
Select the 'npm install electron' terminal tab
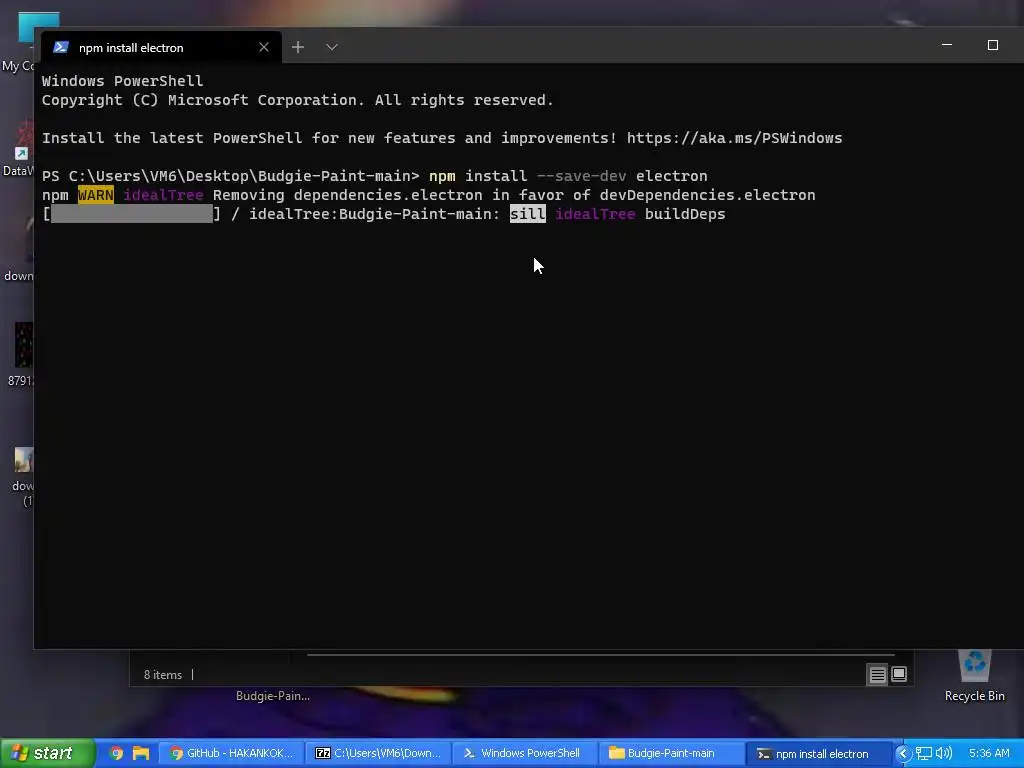pos(161,47)
